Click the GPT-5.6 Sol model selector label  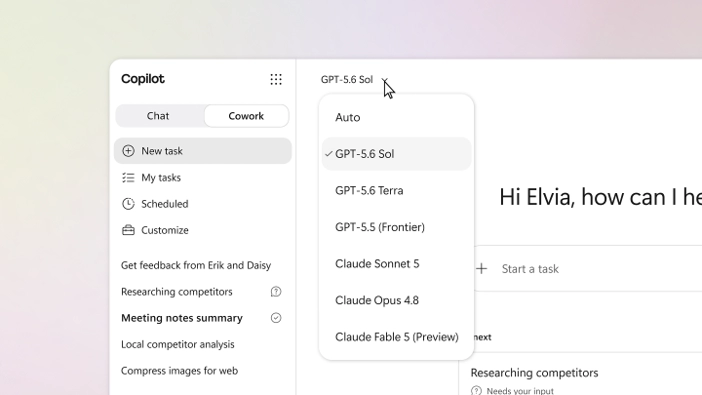(347, 79)
